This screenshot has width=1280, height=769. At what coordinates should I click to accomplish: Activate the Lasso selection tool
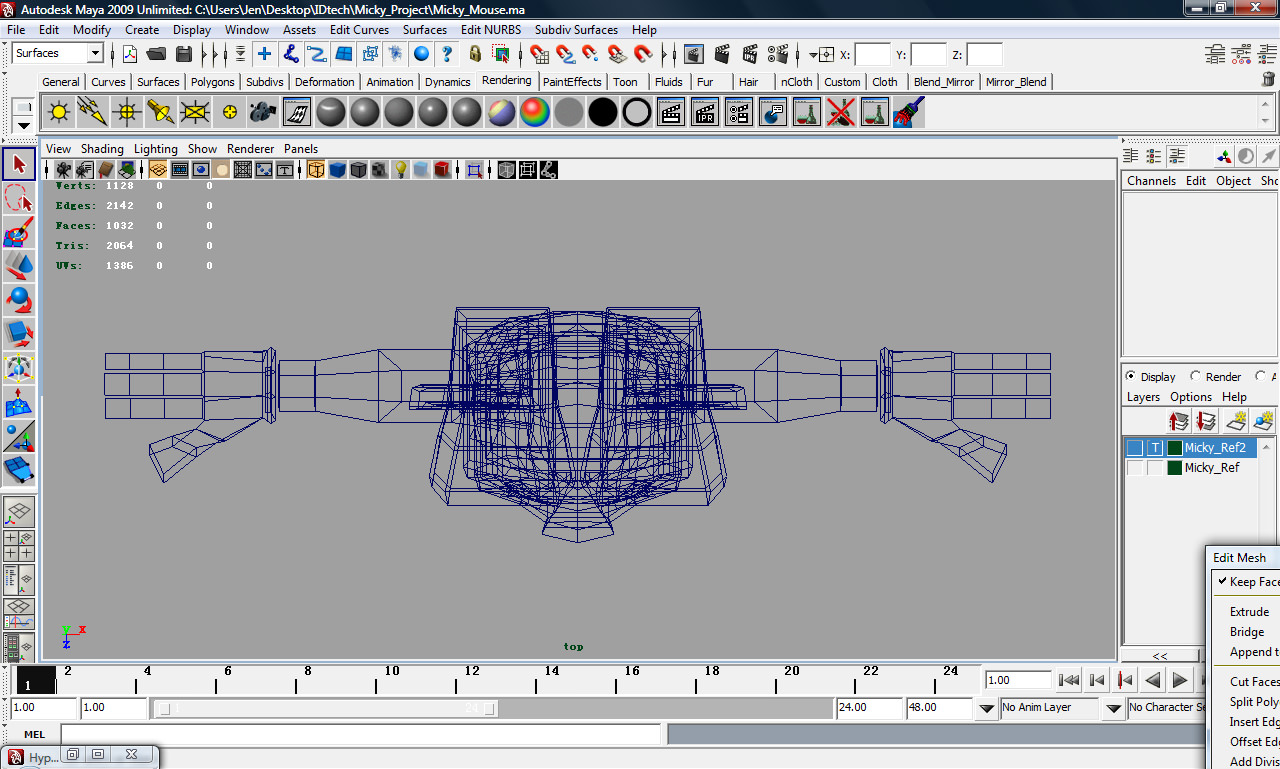pyautogui.click(x=19, y=199)
